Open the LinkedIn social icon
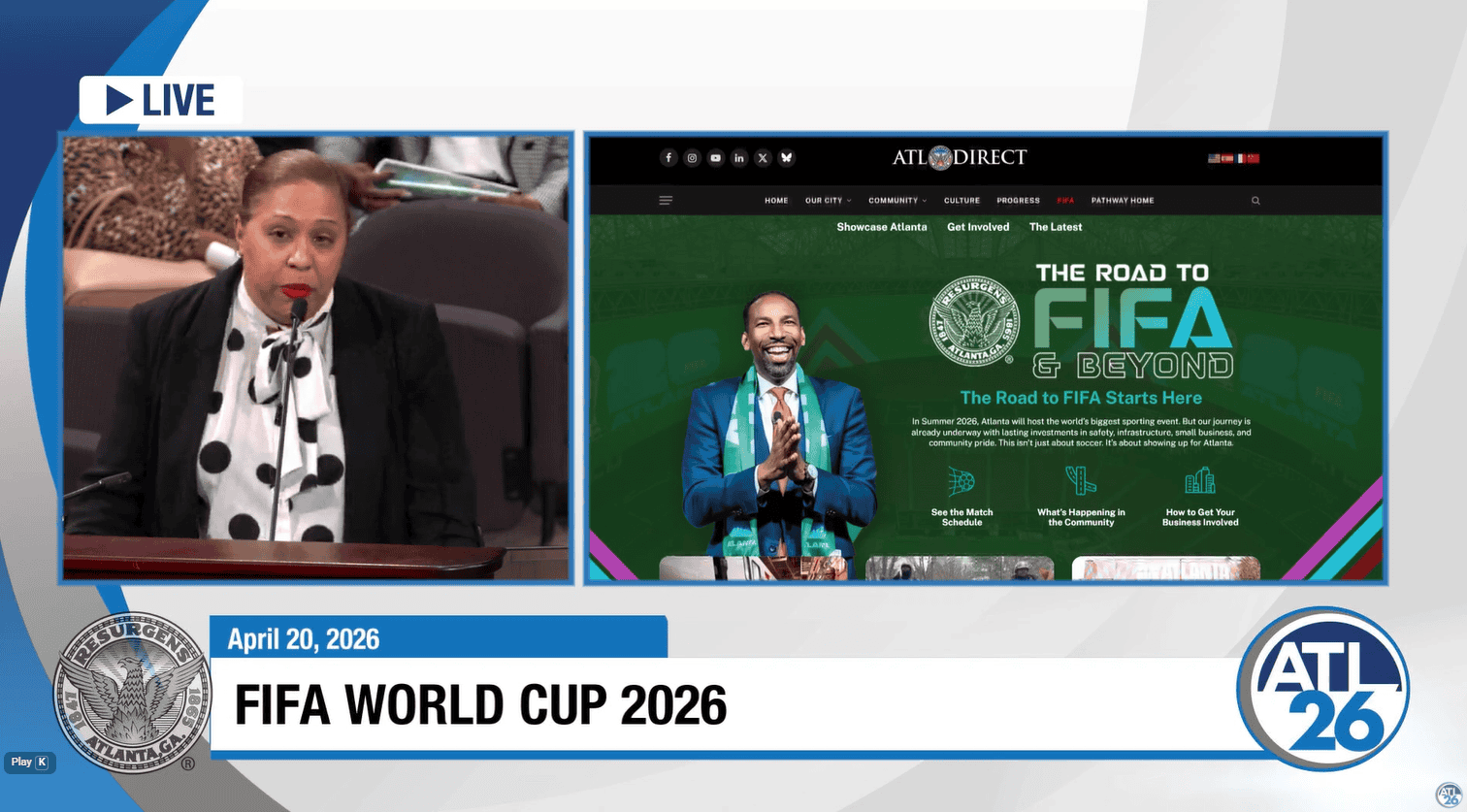Viewport: 1467px width, 812px height. pyautogui.click(x=739, y=158)
